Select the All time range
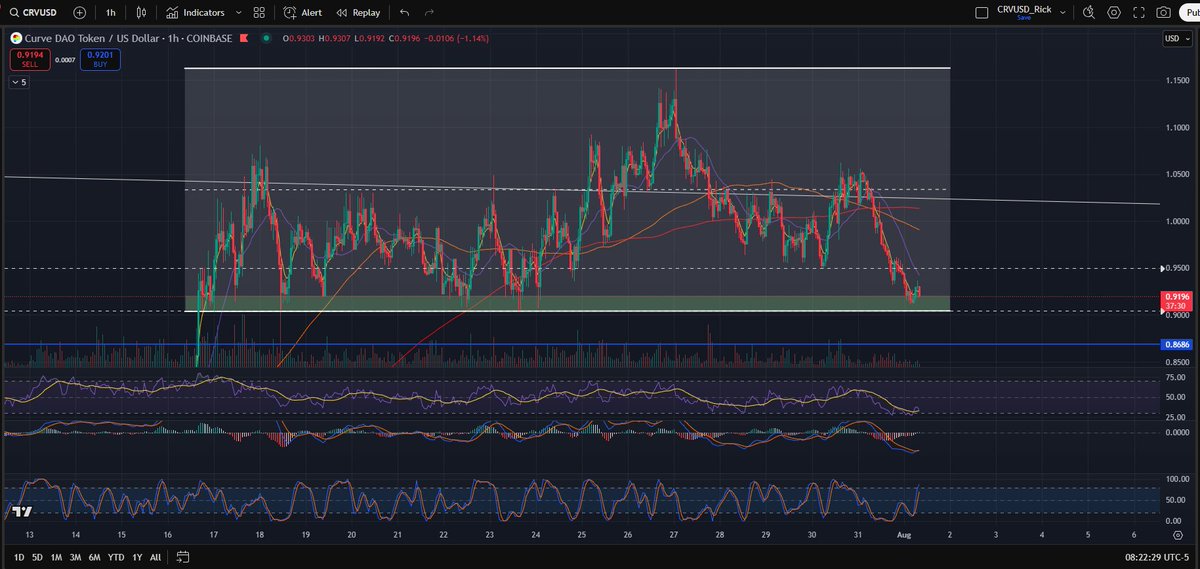Viewport: 1200px width, 569px height. (155, 556)
